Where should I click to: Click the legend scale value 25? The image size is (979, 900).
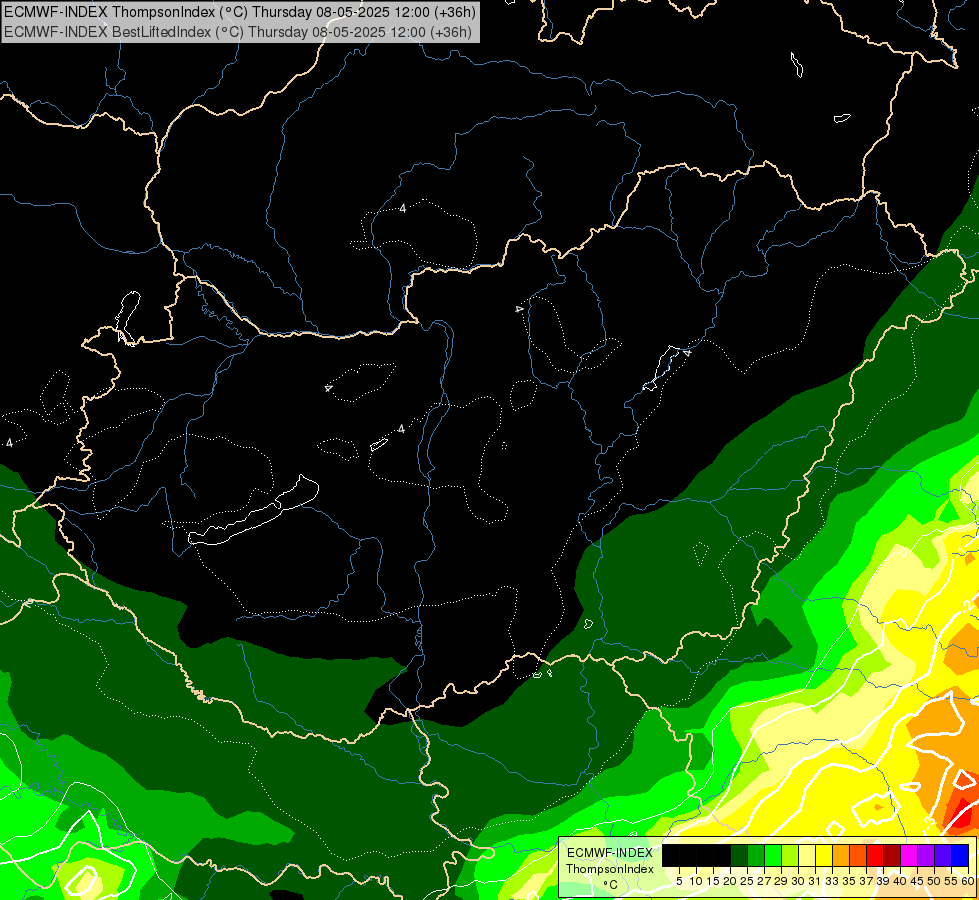(747, 881)
